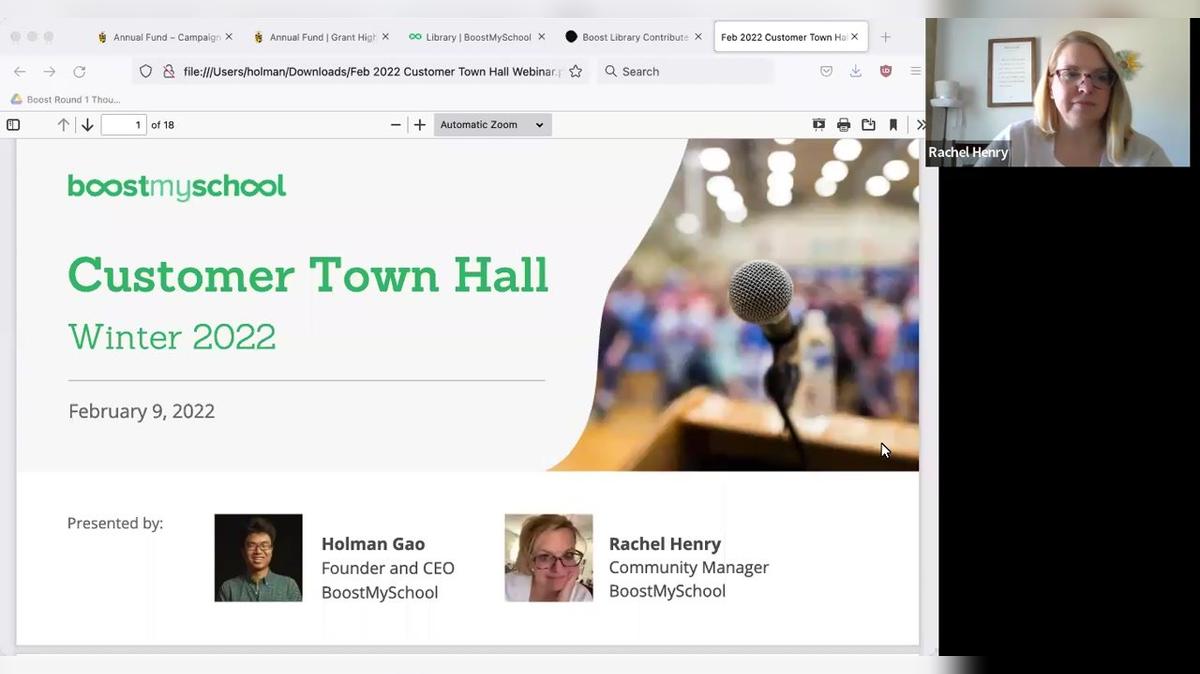Print the PDF document
Image resolution: width=1200 pixels, height=674 pixels.
(843, 124)
